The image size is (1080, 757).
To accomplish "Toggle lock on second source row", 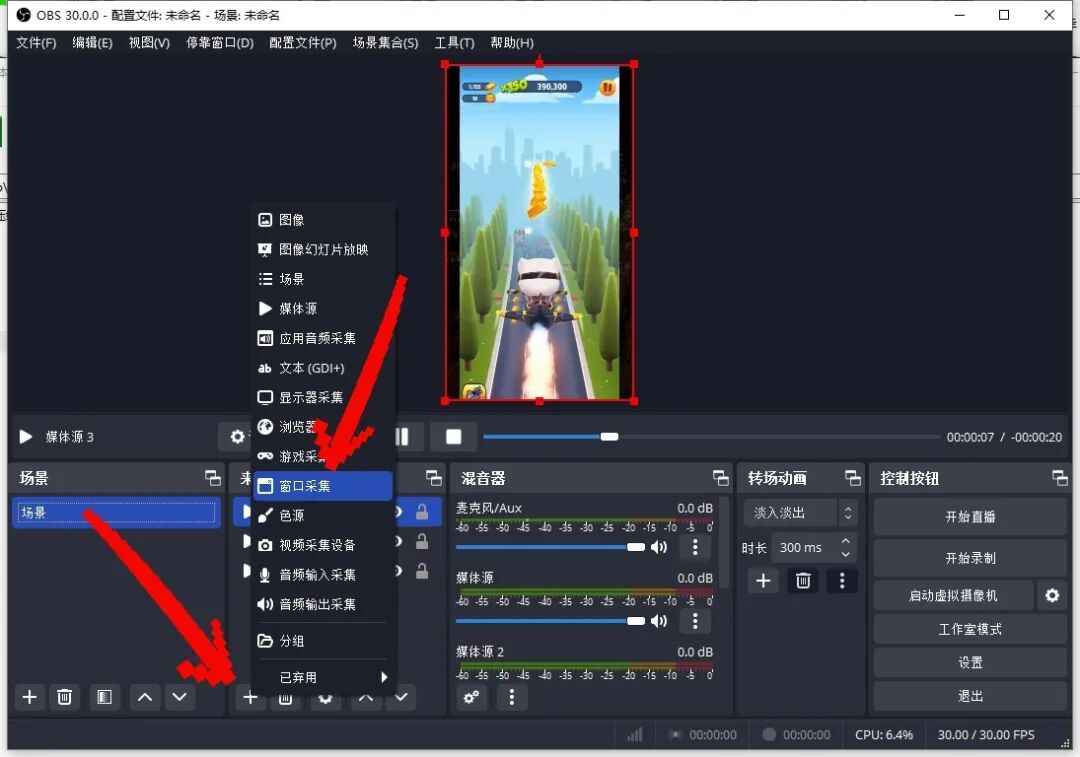I will pos(422,541).
